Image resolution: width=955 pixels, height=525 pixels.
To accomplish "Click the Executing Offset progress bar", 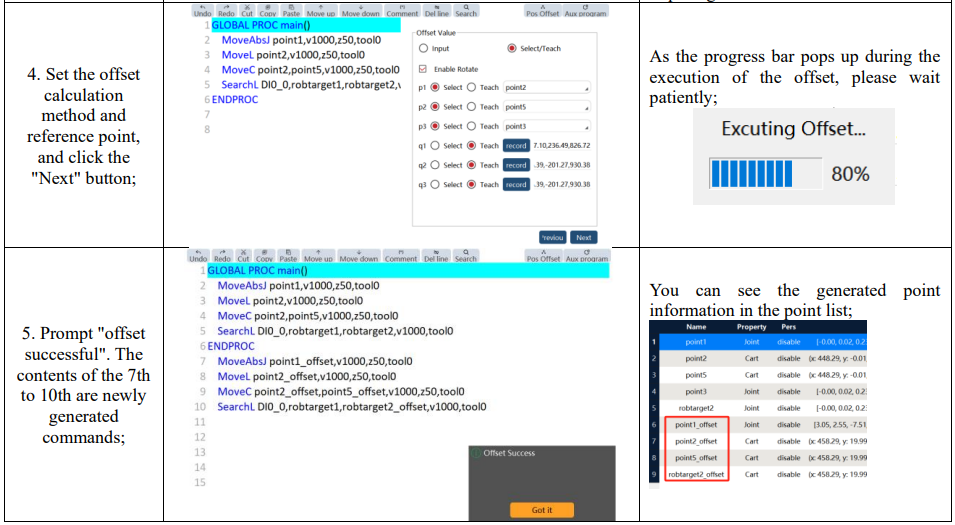I will 766,174.
